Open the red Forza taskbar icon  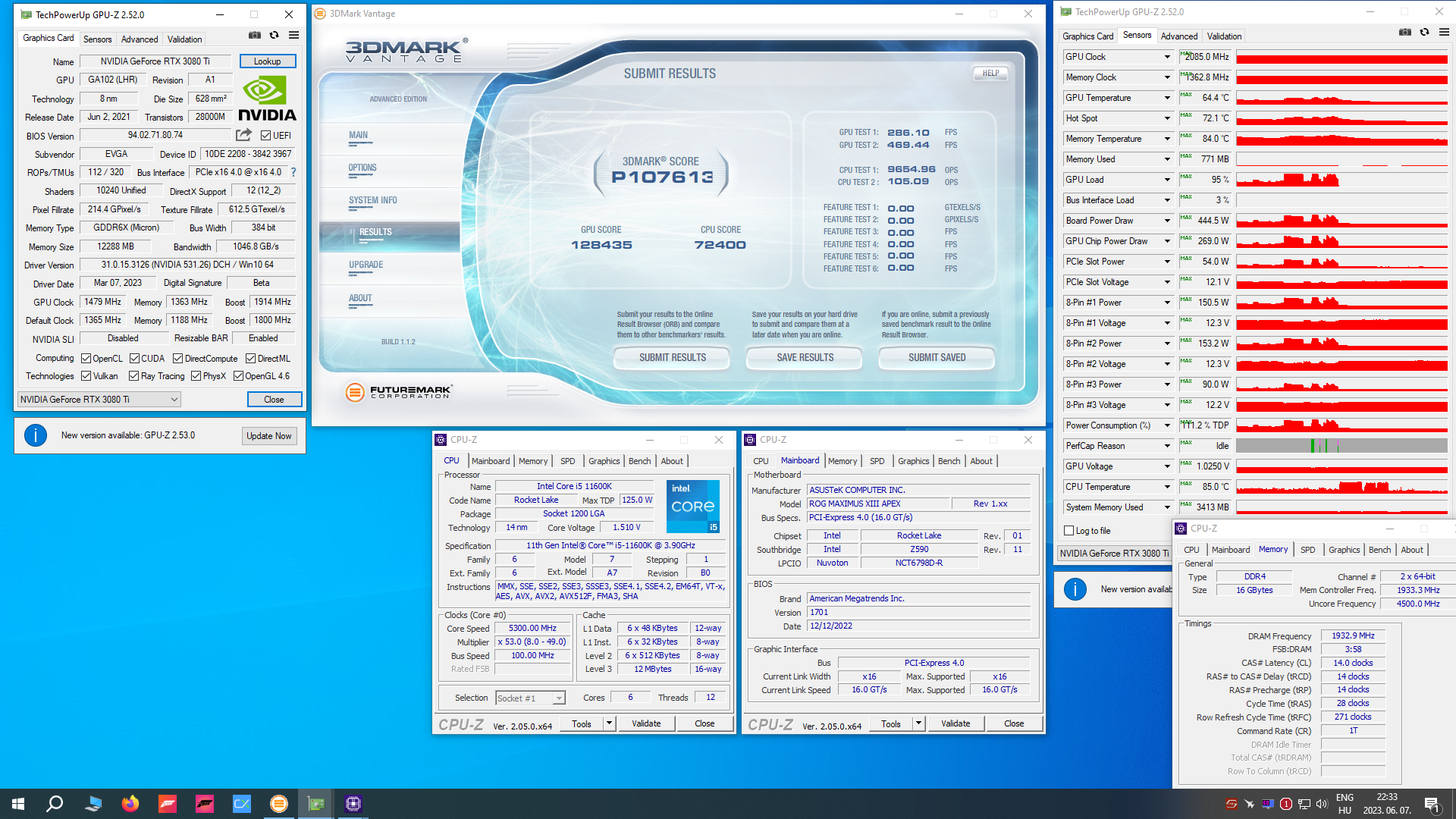[x=168, y=804]
